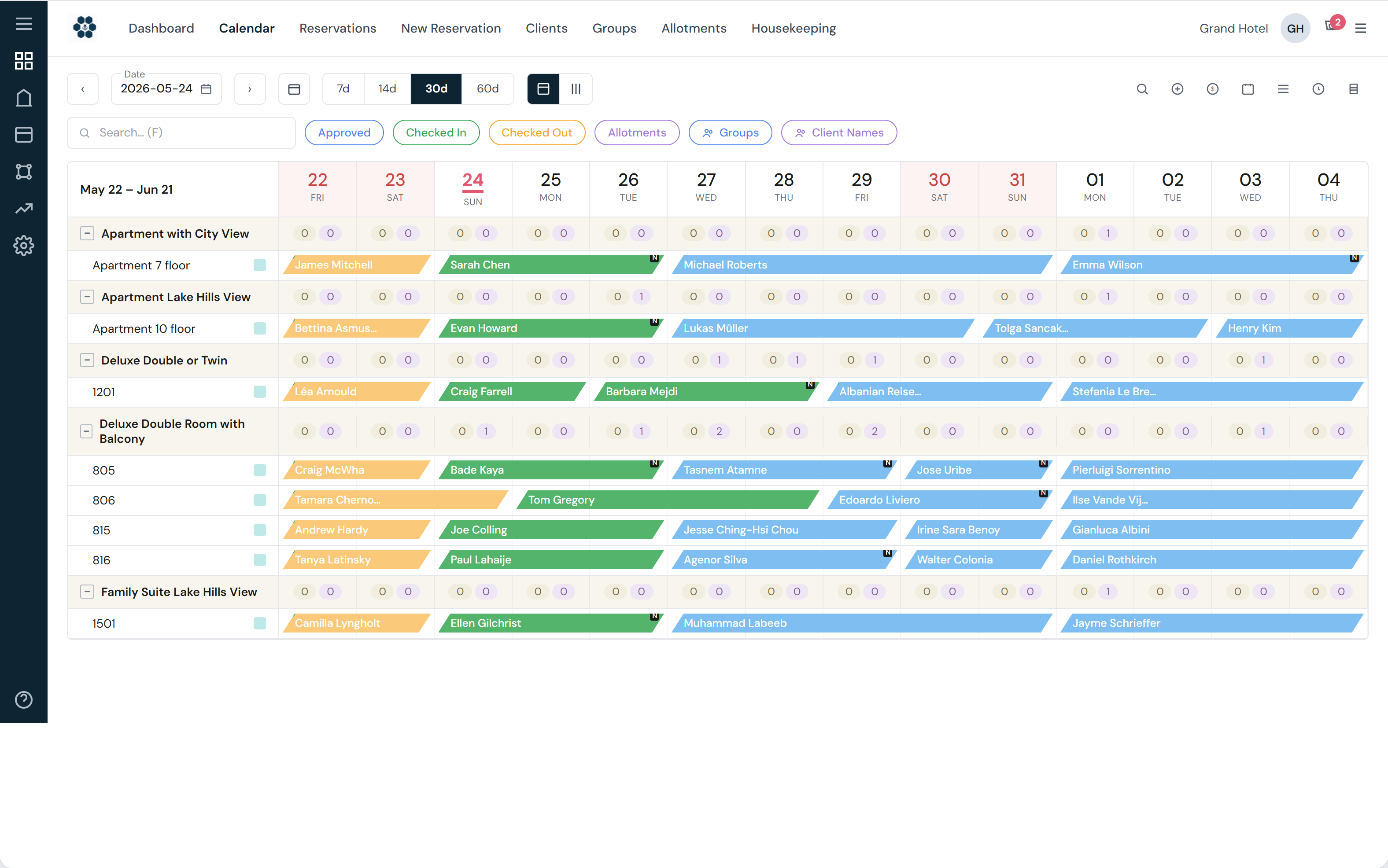Select the 60d range option
This screenshot has width=1388, height=868.
click(x=487, y=89)
